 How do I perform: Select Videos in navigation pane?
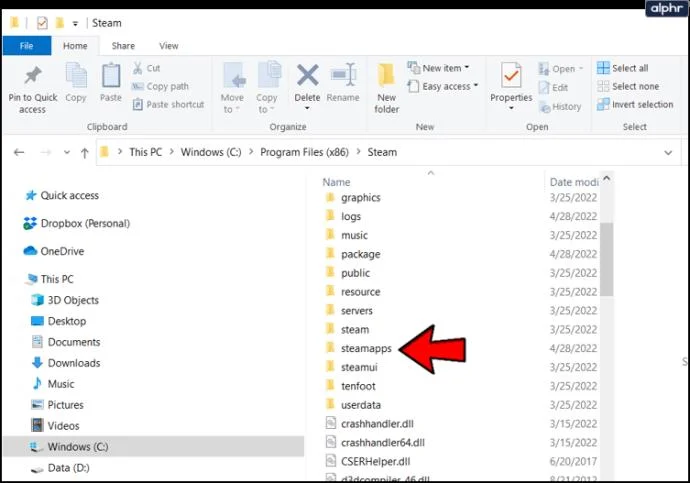(55, 426)
